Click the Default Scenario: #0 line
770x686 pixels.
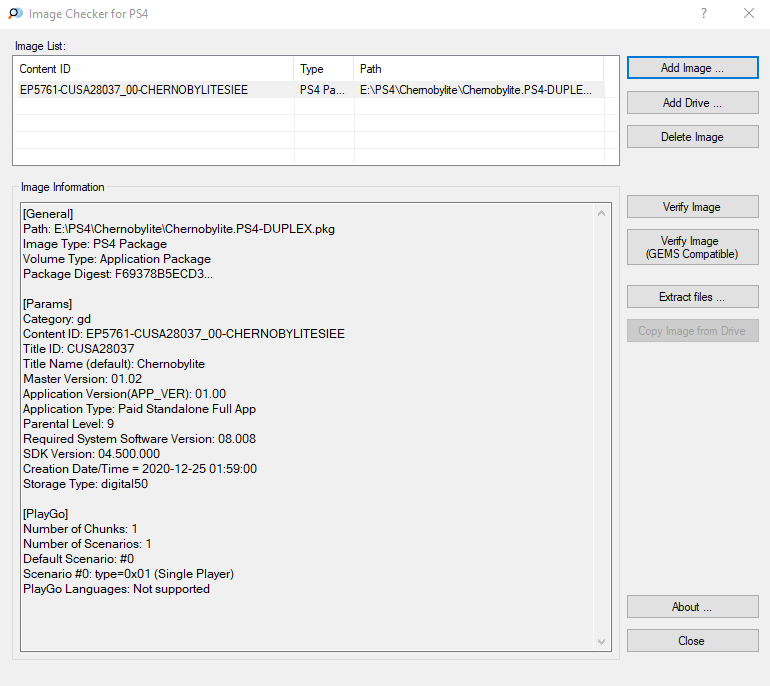(x=79, y=559)
